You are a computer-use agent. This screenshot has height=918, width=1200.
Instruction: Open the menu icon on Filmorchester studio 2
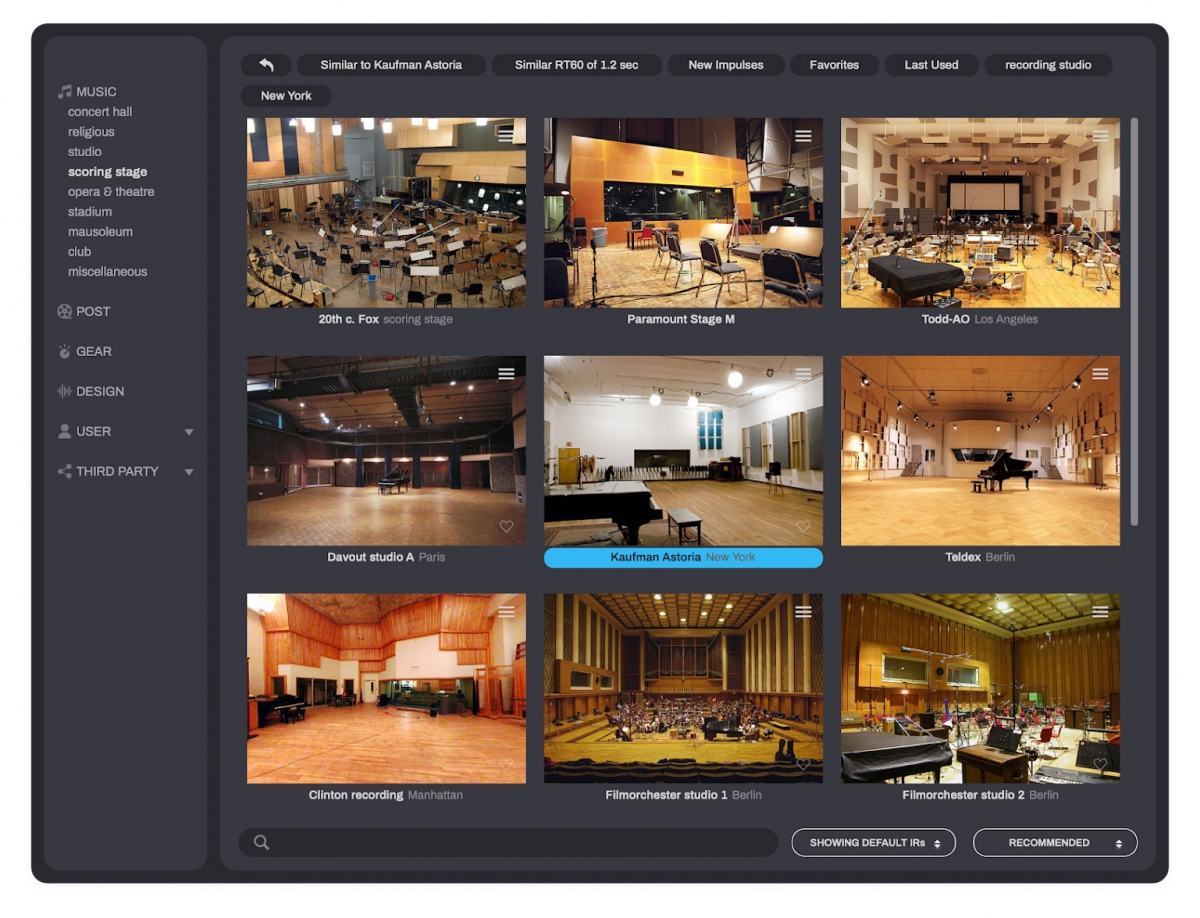(x=1100, y=611)
